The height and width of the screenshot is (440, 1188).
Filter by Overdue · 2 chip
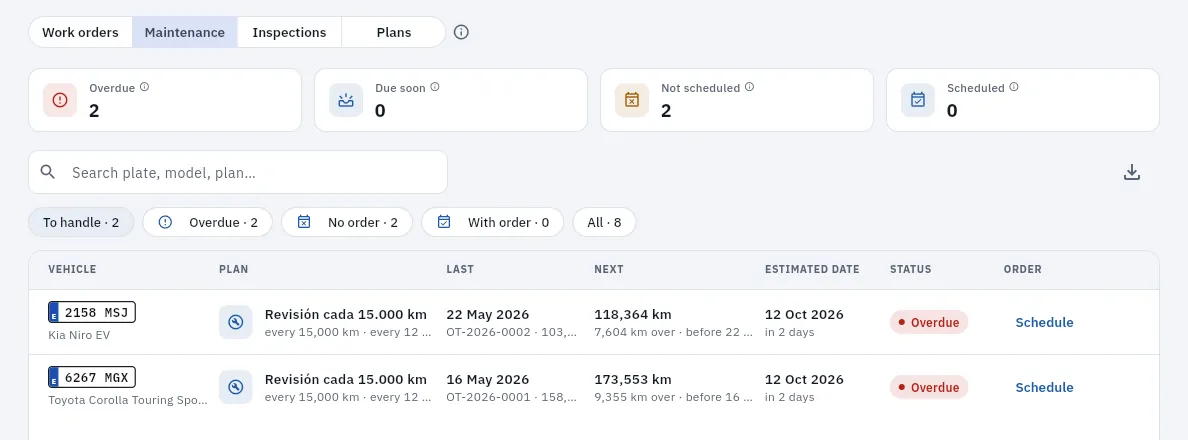[208, 223]
